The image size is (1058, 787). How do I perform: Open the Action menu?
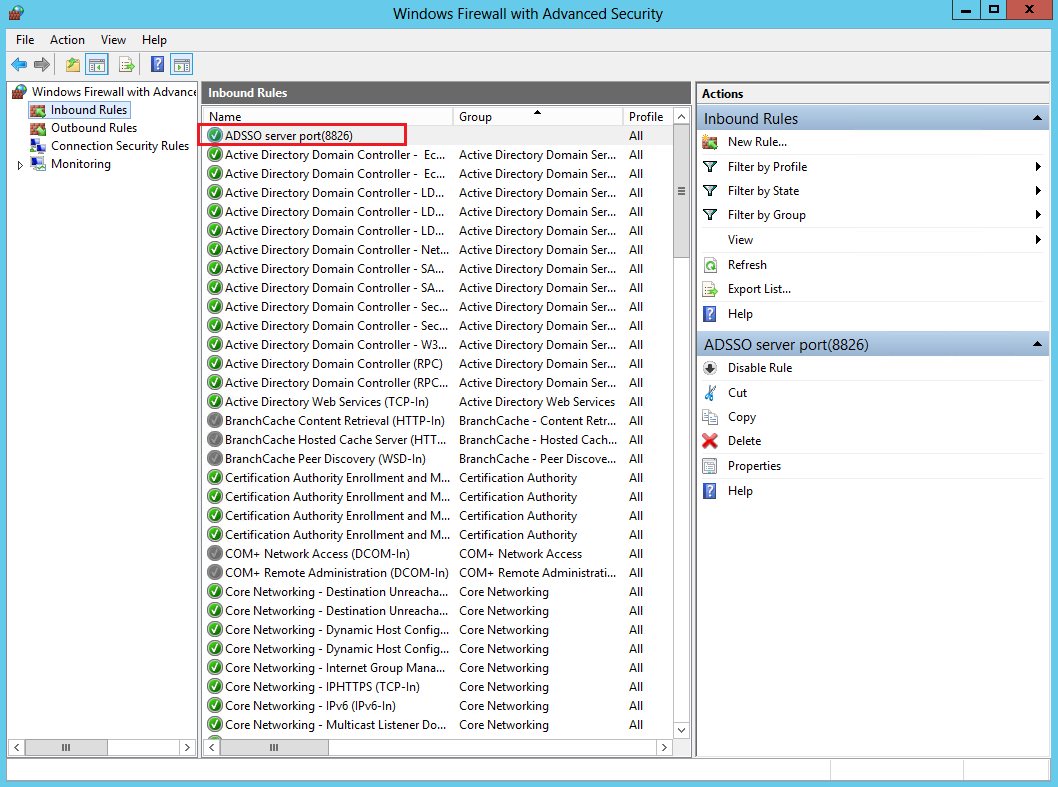pos(67,40)
